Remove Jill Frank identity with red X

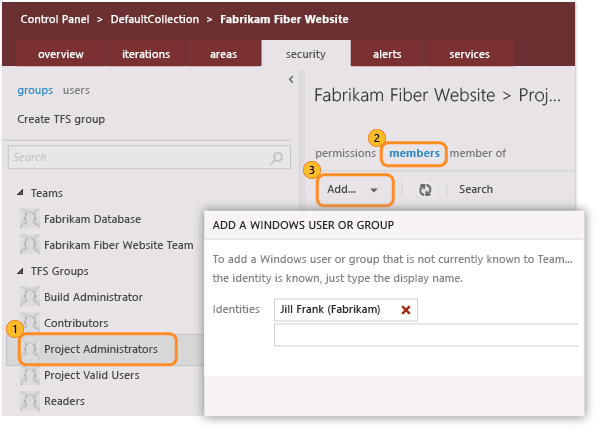(406, 310)
